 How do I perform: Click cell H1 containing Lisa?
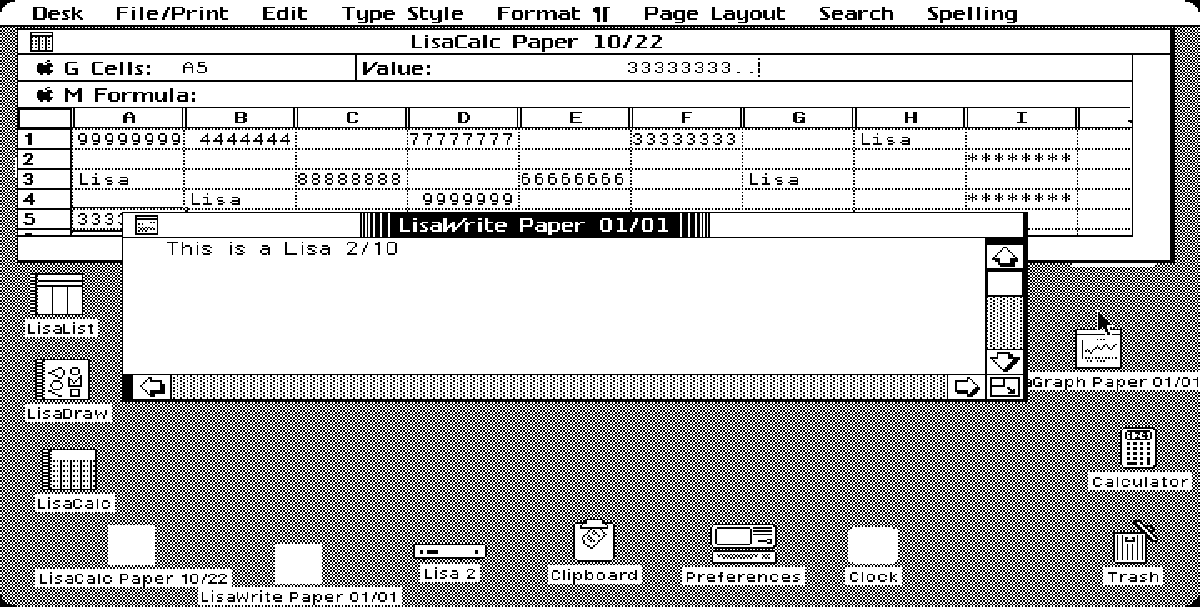[x=910, y=140]
